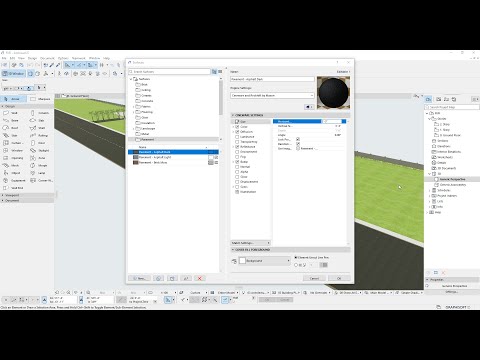This screenshot has height=360, width=480.
Task: Toggle the Transparency channel checkbox
Action: pyautogui.click(x=237, y=142)
